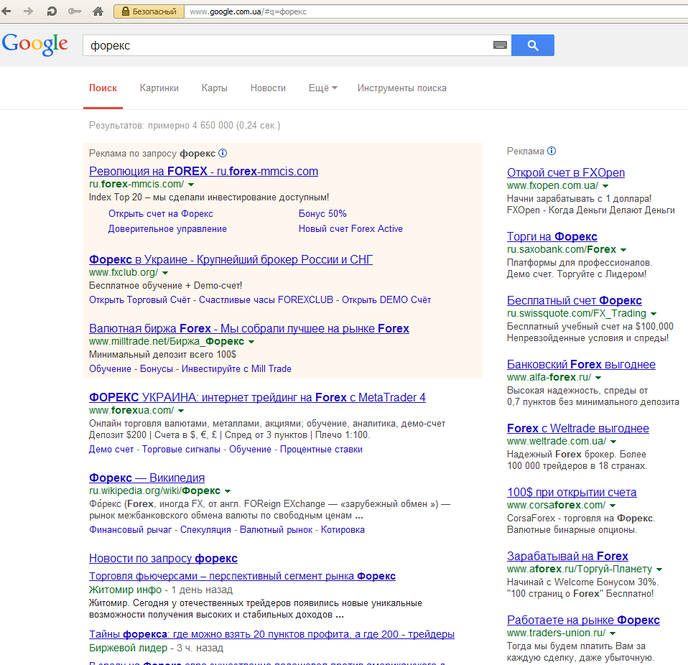The height and width of the screenshot is (665, 688).
Task: Expand dropdown arrow next to www.weltrade.com.ua/
Action: (x=613, y=442)
